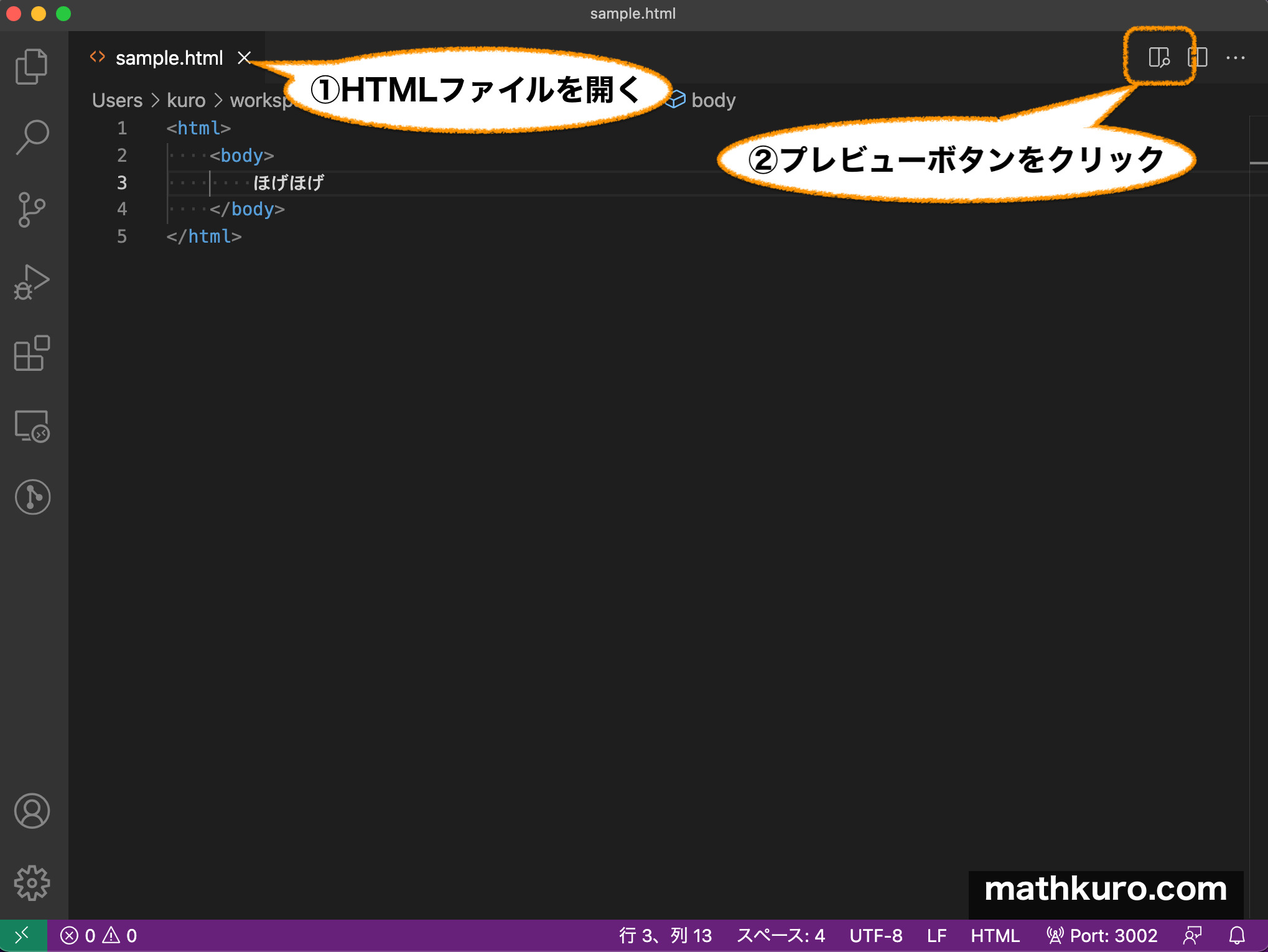
Task: Click line number 1 in gutter
Action: coord(122,128)
